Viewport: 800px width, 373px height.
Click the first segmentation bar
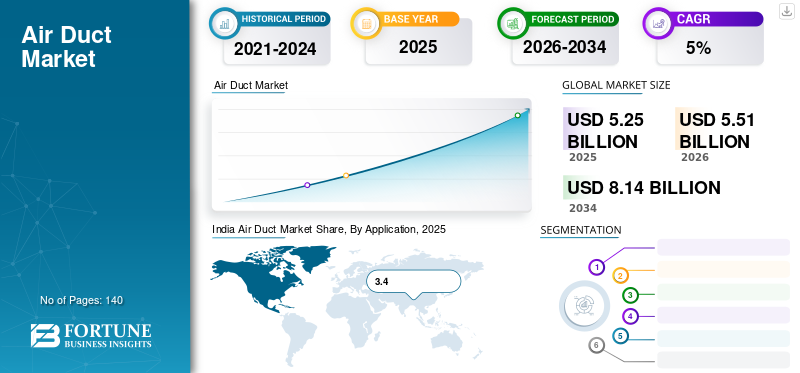coord(723,247)
